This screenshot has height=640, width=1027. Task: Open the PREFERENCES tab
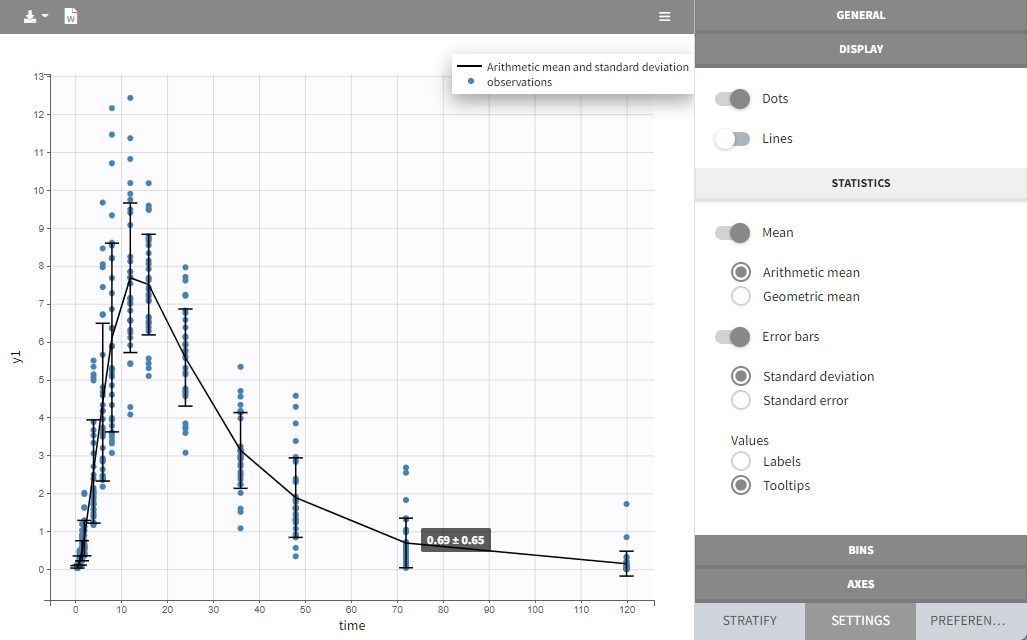970,621
